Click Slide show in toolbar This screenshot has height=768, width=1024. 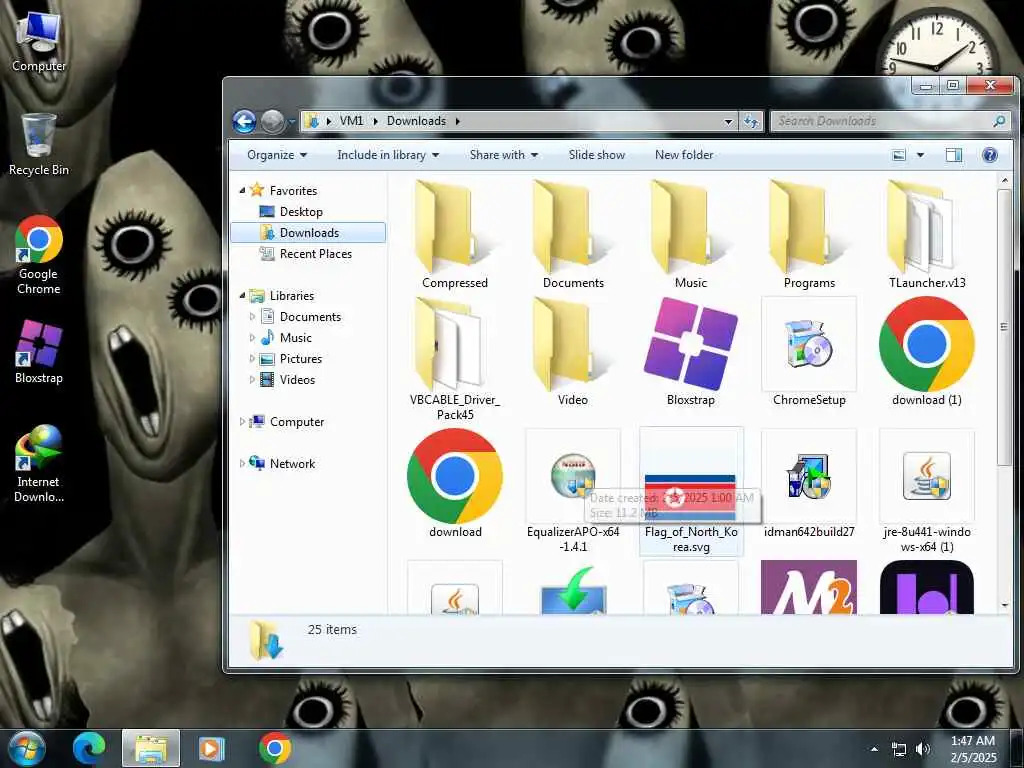click(596, 155)
